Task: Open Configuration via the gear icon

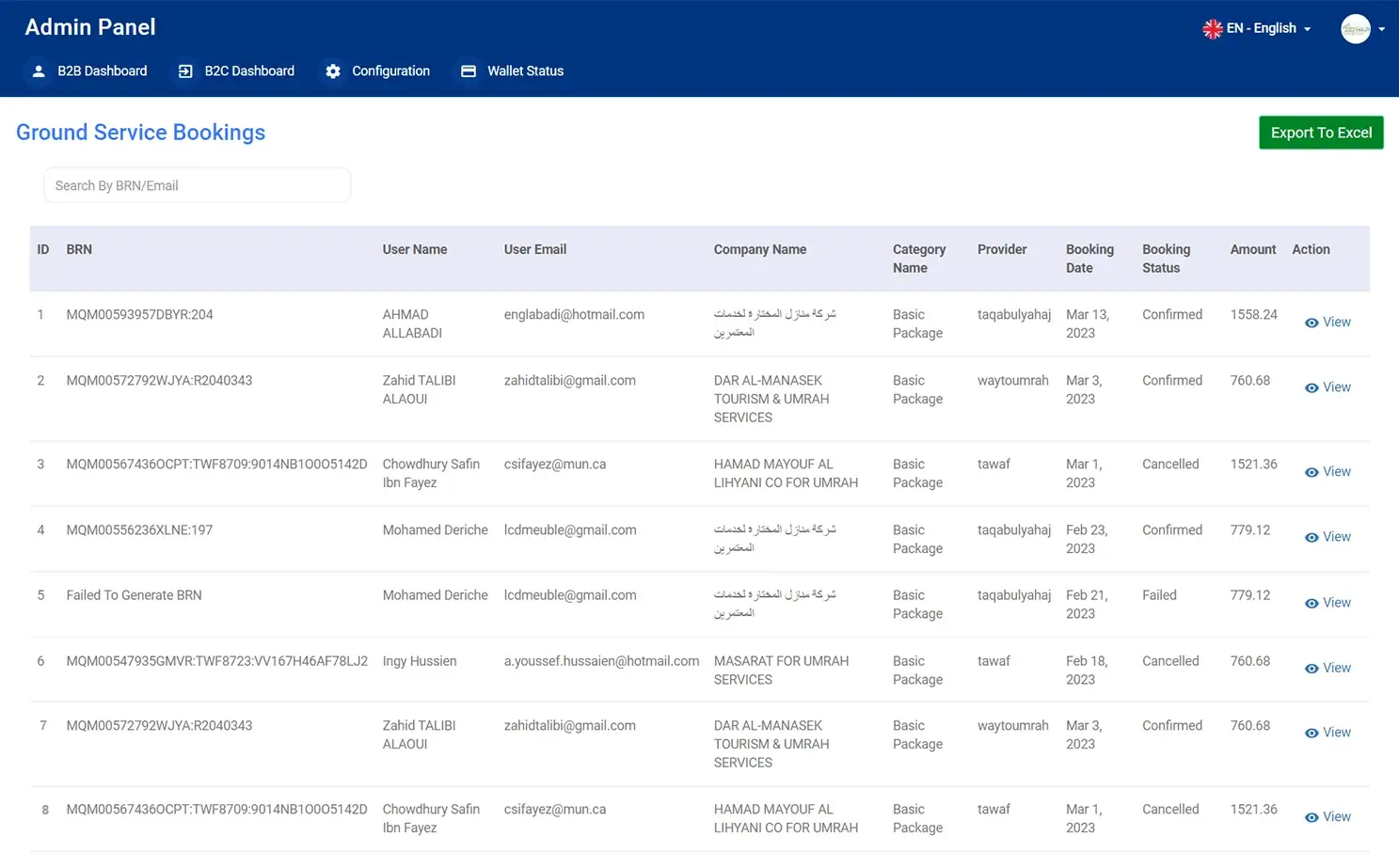Action: (333, 71)
